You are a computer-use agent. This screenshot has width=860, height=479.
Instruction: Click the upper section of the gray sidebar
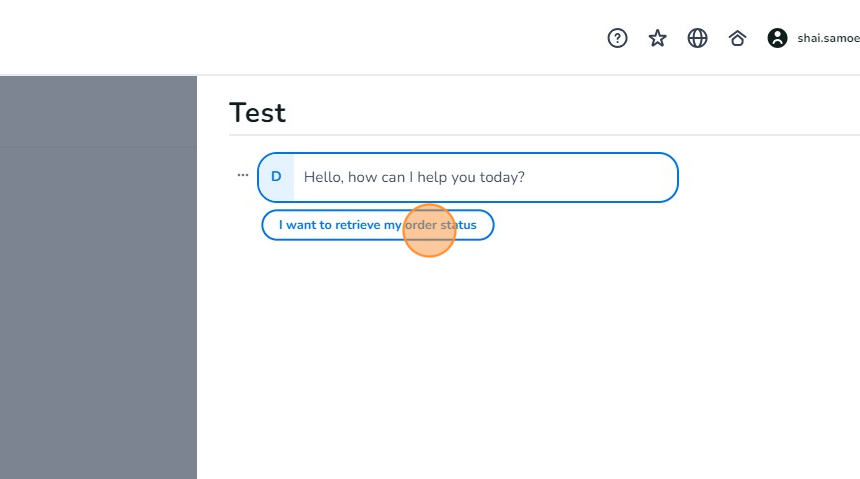(x=98, y=110)
